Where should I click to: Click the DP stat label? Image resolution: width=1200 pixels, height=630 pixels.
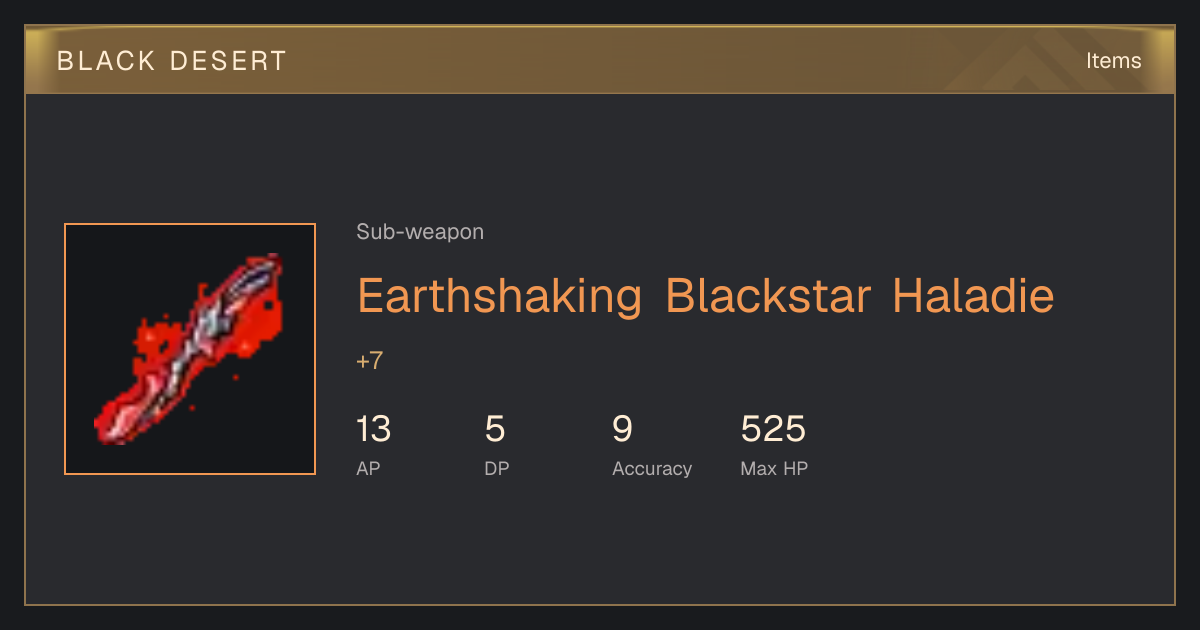[497, 468]
